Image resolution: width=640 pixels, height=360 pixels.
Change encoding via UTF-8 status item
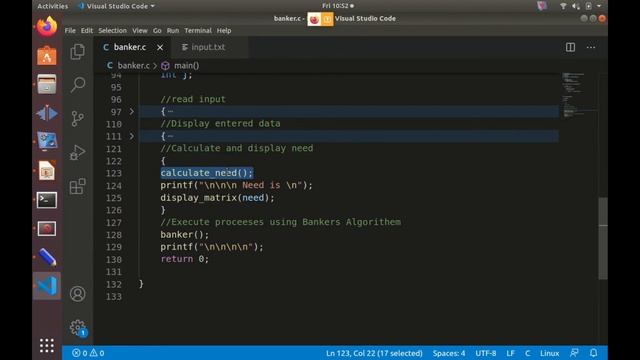[x=485, y=353]
